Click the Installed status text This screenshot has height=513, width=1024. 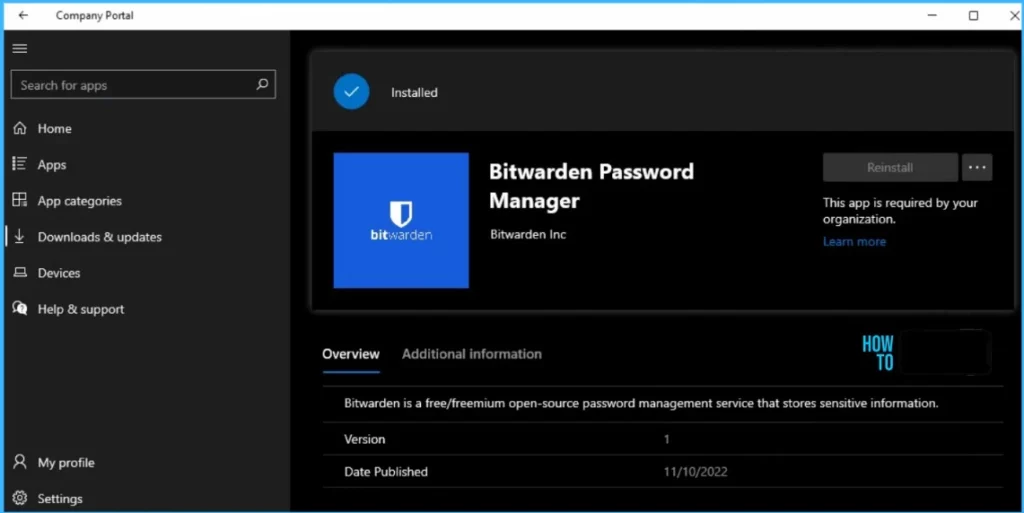coord(414,93)
